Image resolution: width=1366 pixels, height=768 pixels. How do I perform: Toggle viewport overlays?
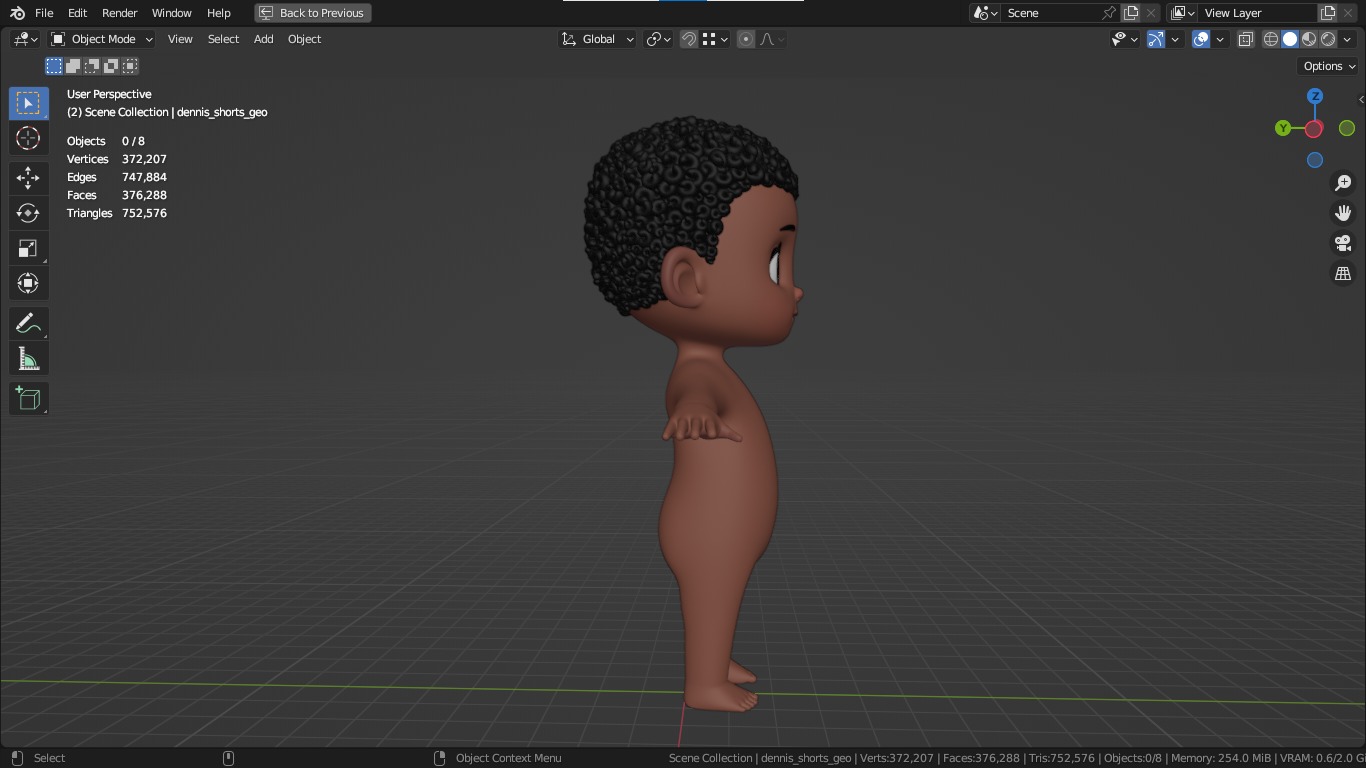[x=1201, y=39]
